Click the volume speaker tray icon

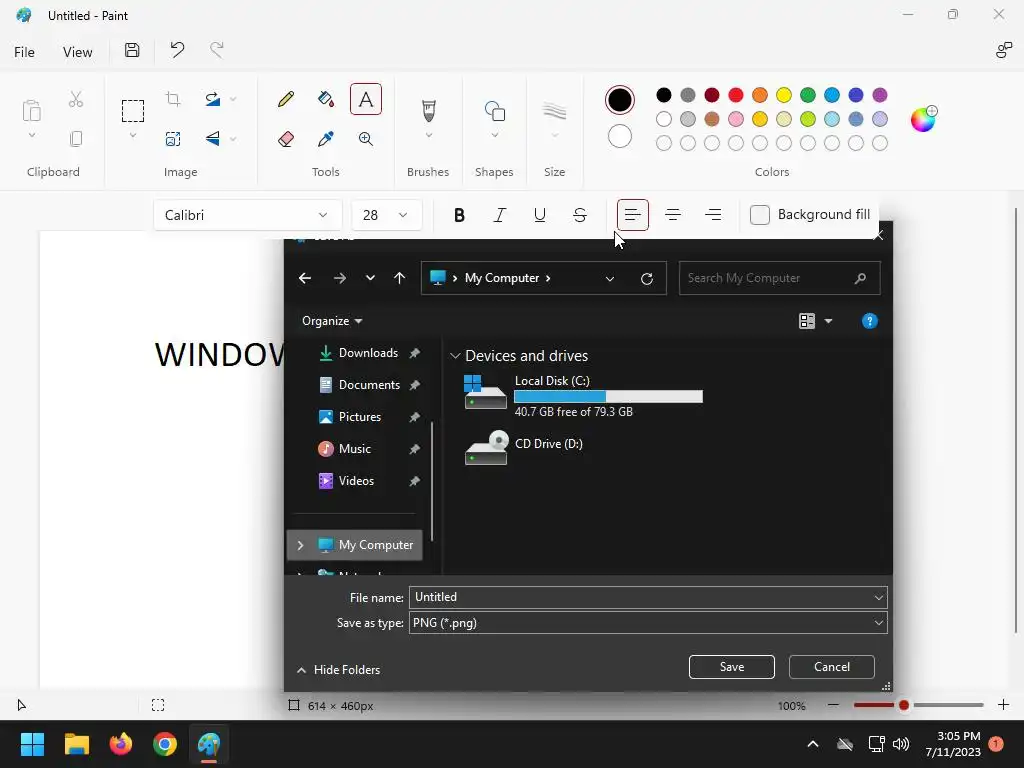click(x=901, y=744)
